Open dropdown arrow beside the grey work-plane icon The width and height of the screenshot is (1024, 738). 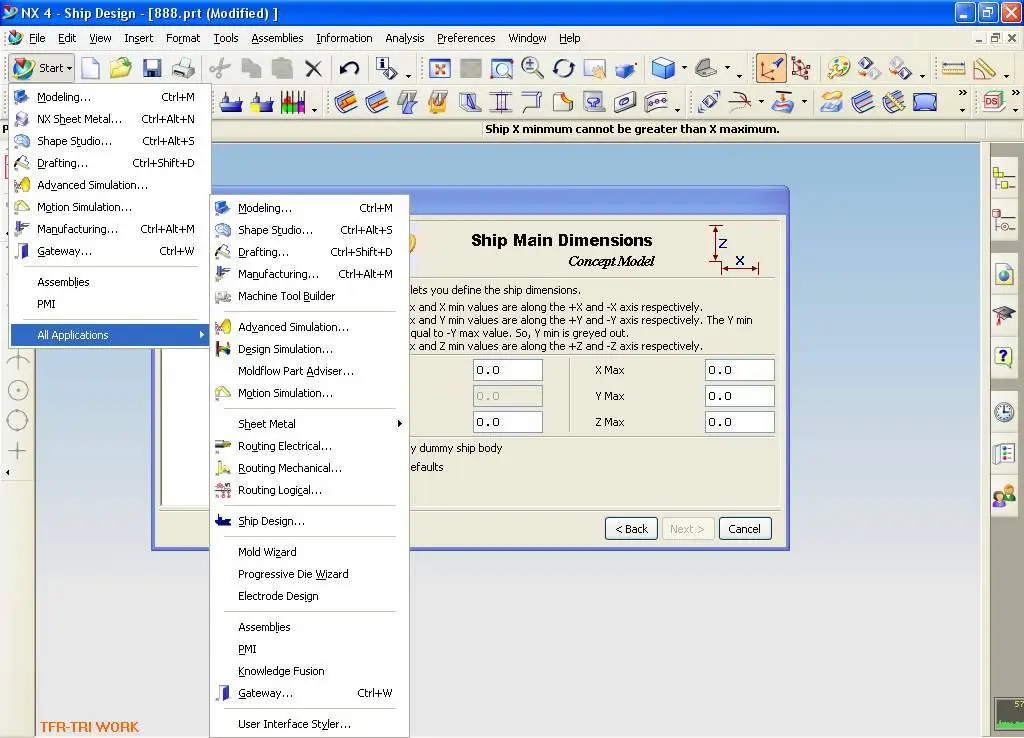727,68
